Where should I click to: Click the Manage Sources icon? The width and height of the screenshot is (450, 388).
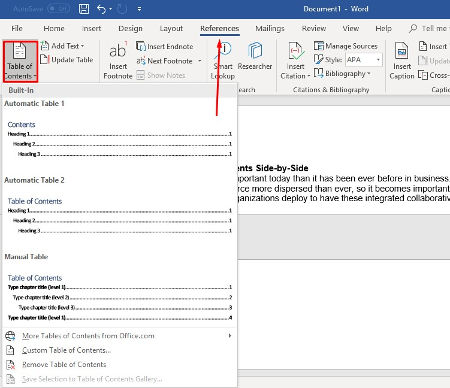(x=319, y=46)
